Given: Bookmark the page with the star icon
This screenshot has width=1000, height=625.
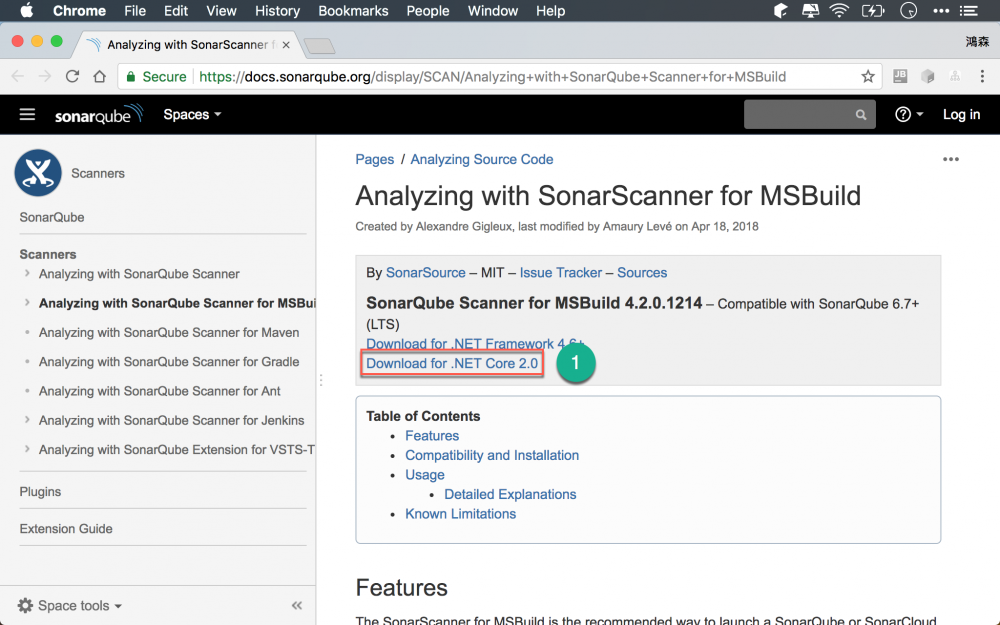Looking at the screenshot, I should click(868, 75).
